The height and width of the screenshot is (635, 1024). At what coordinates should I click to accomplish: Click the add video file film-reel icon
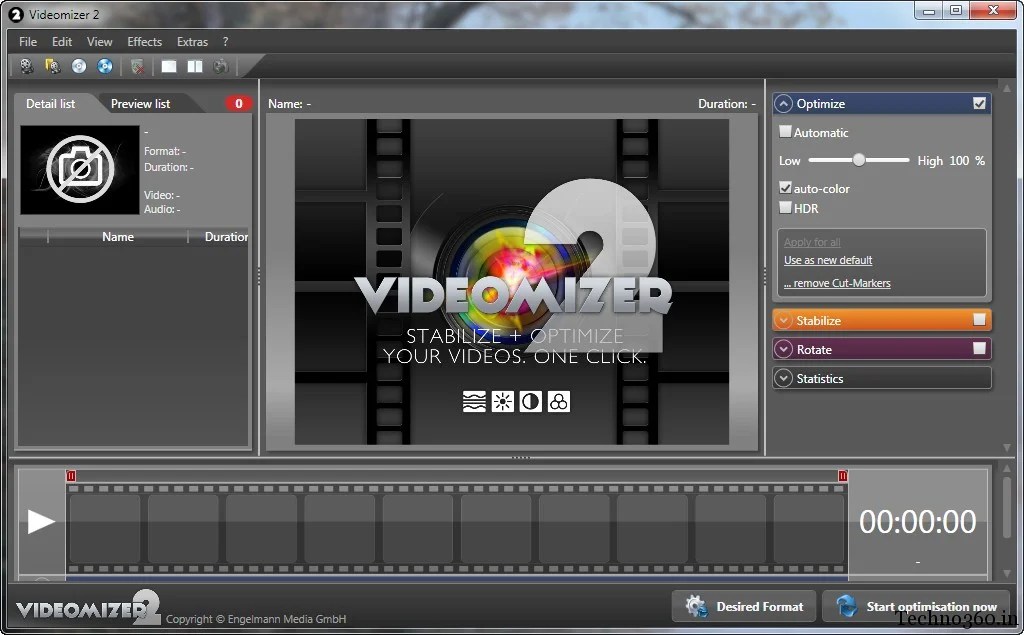(26, 66)
